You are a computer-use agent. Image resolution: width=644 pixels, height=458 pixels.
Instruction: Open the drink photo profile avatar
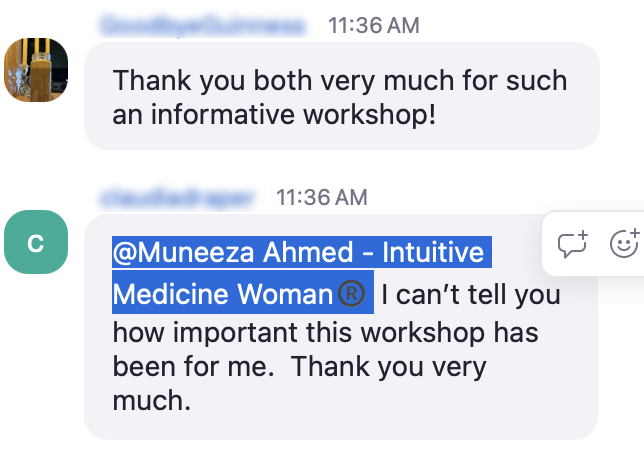tap(35, 72)
